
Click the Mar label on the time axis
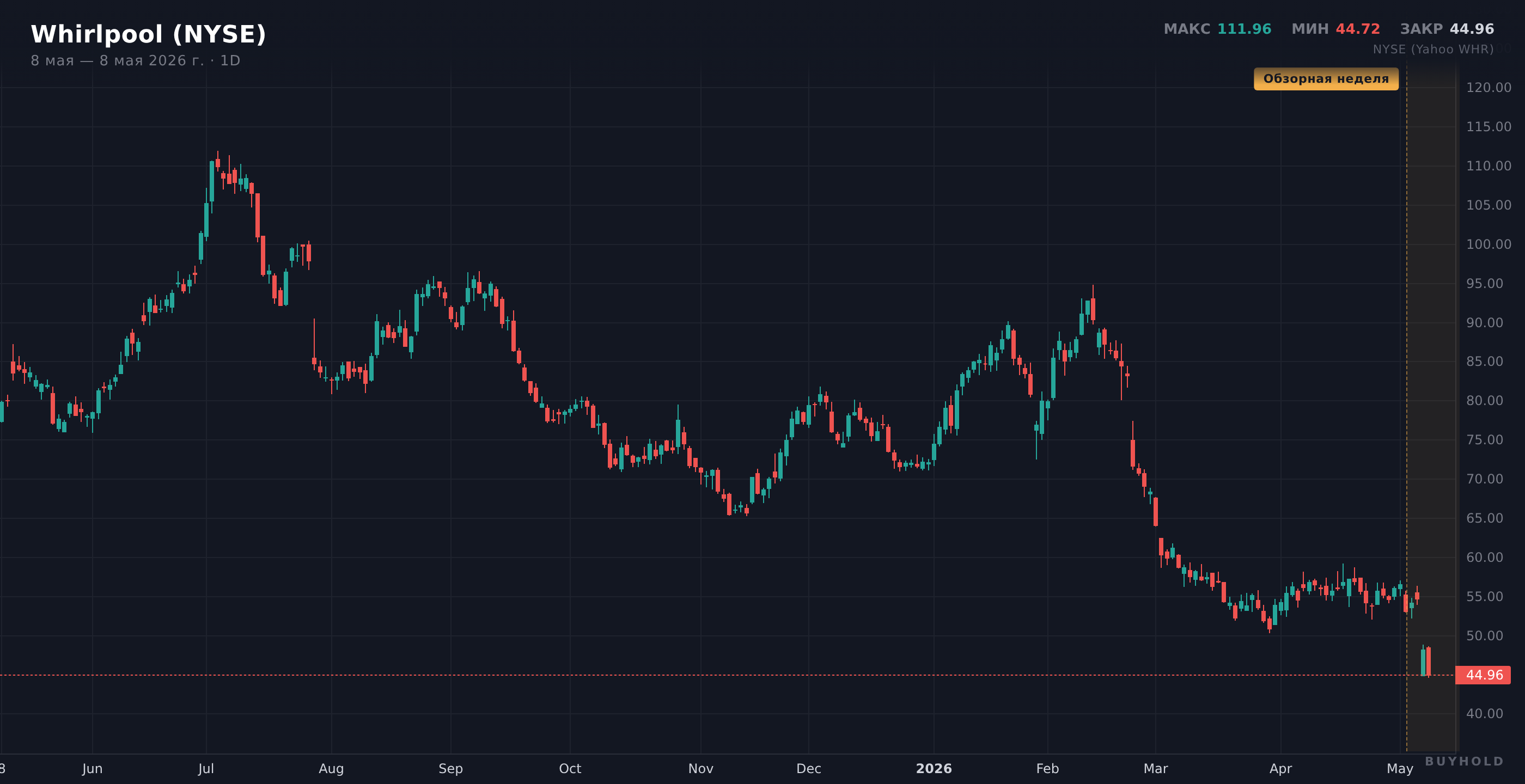point(1156,769)
